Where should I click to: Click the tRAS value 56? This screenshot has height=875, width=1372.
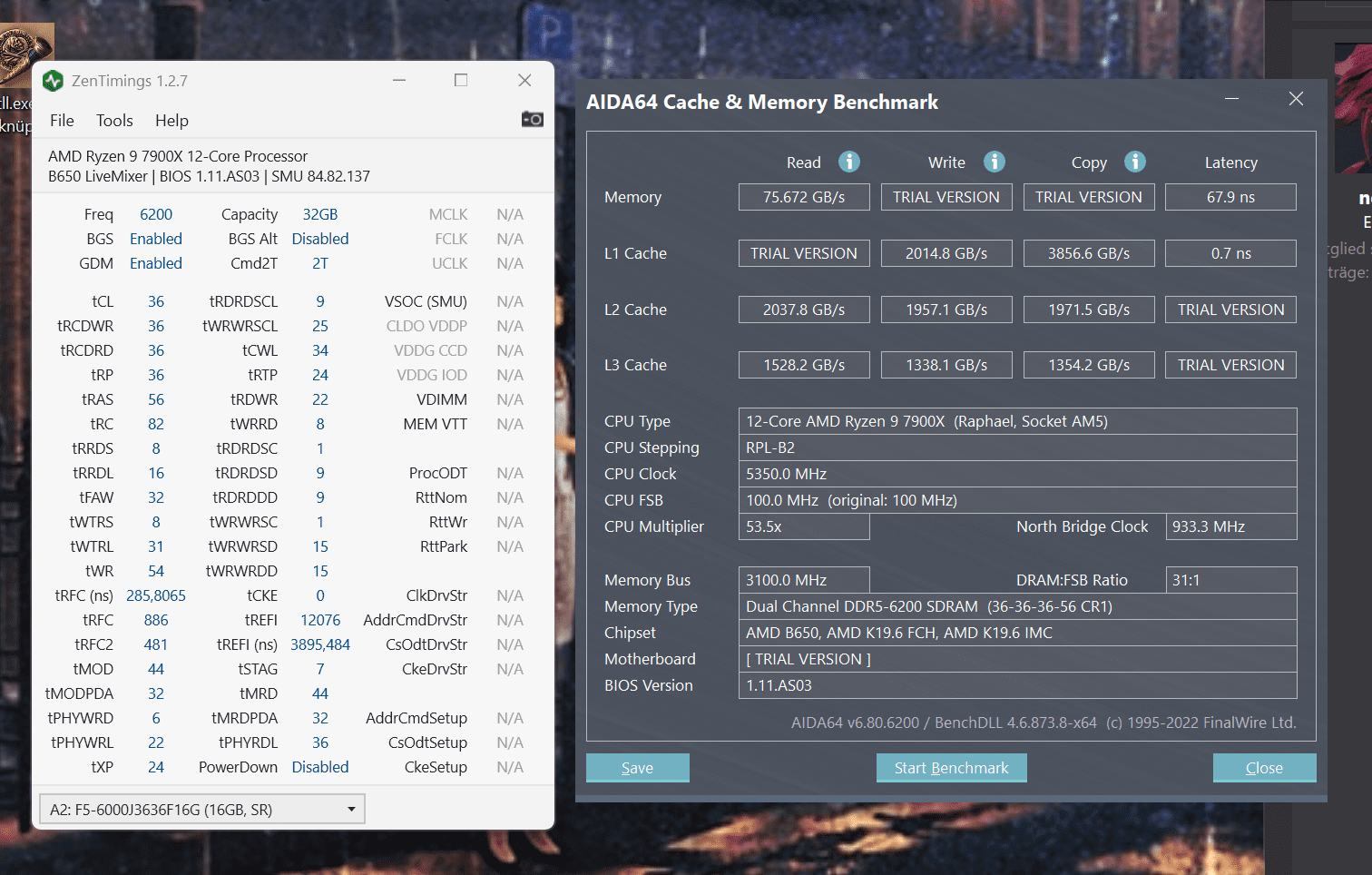click(156, 399)
